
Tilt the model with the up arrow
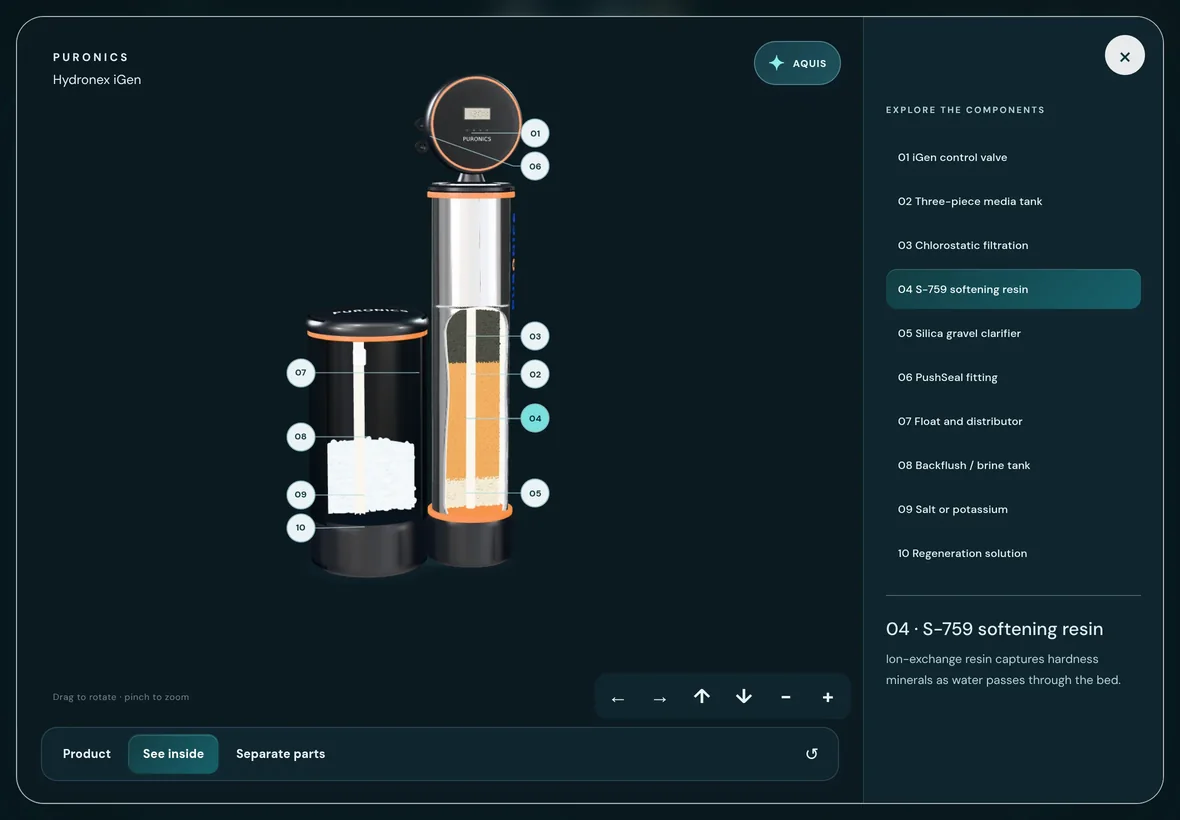pyautogui.click(x=701, y=697)
